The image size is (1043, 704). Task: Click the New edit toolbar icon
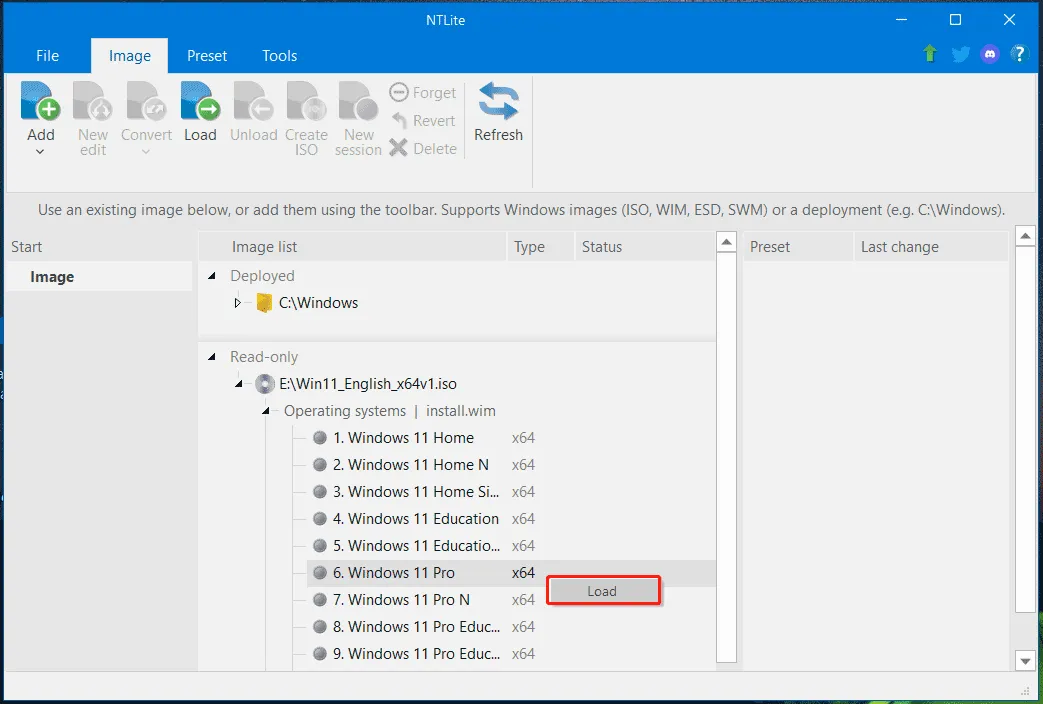point(92,101)
